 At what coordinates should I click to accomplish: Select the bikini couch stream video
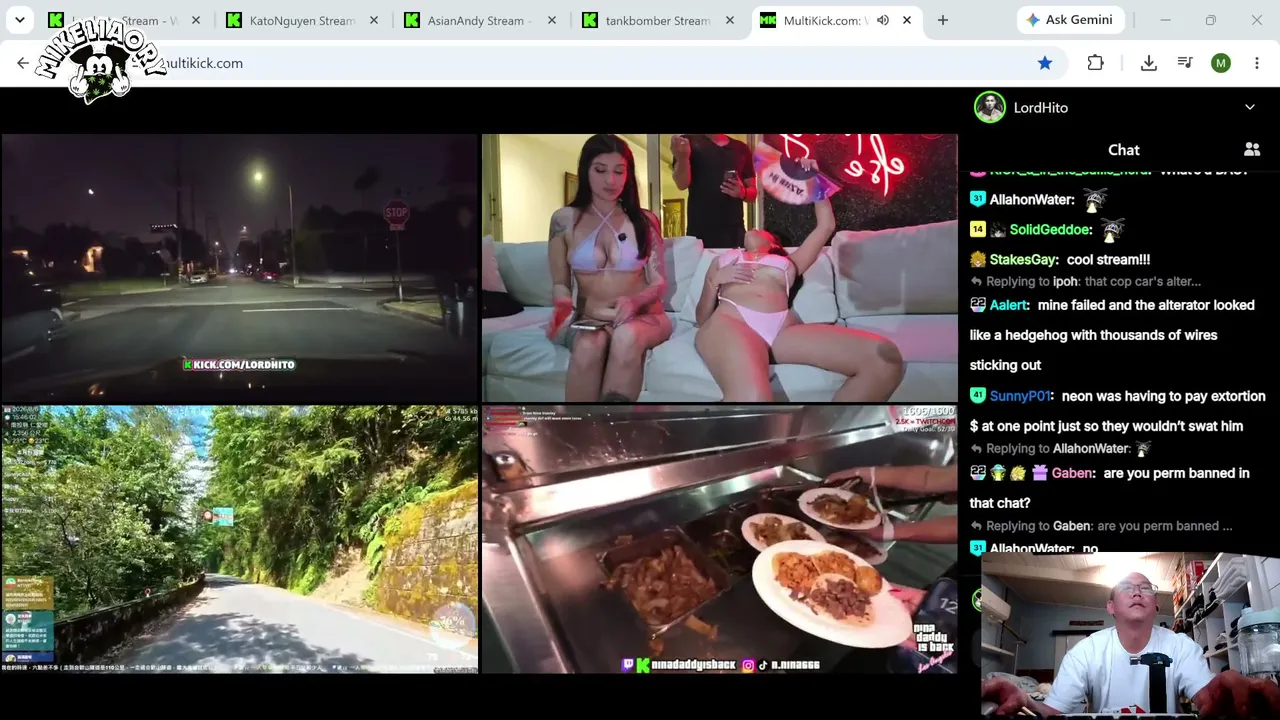(x=720, y=268)
